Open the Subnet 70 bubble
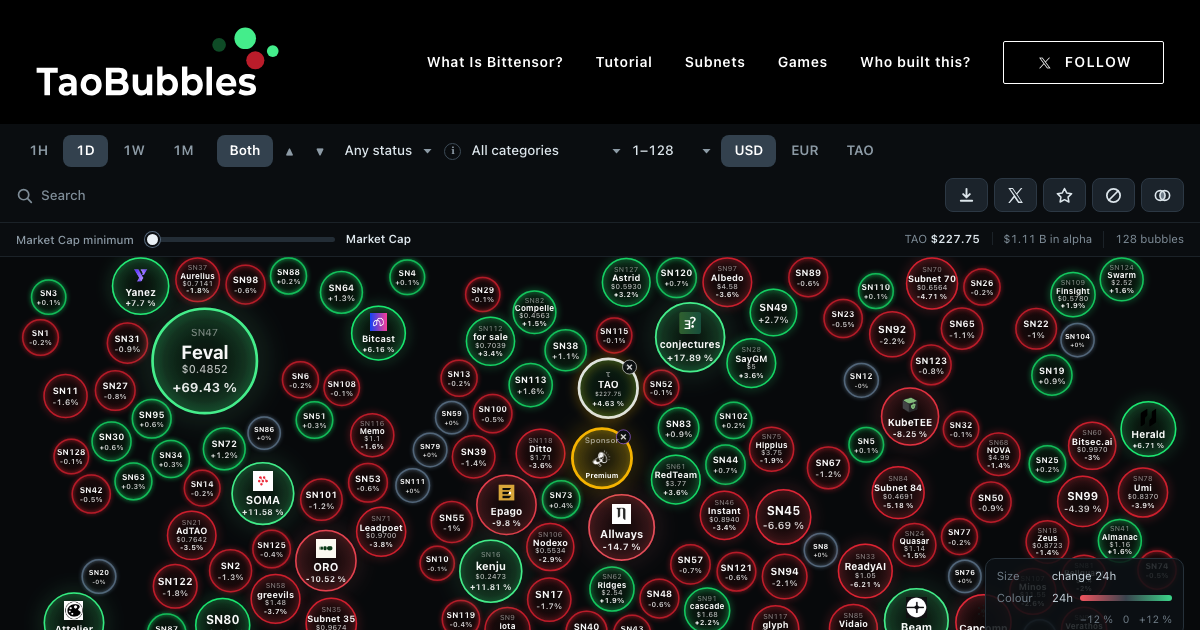This screenshot has height=630, width=1200. pos(932,284)
